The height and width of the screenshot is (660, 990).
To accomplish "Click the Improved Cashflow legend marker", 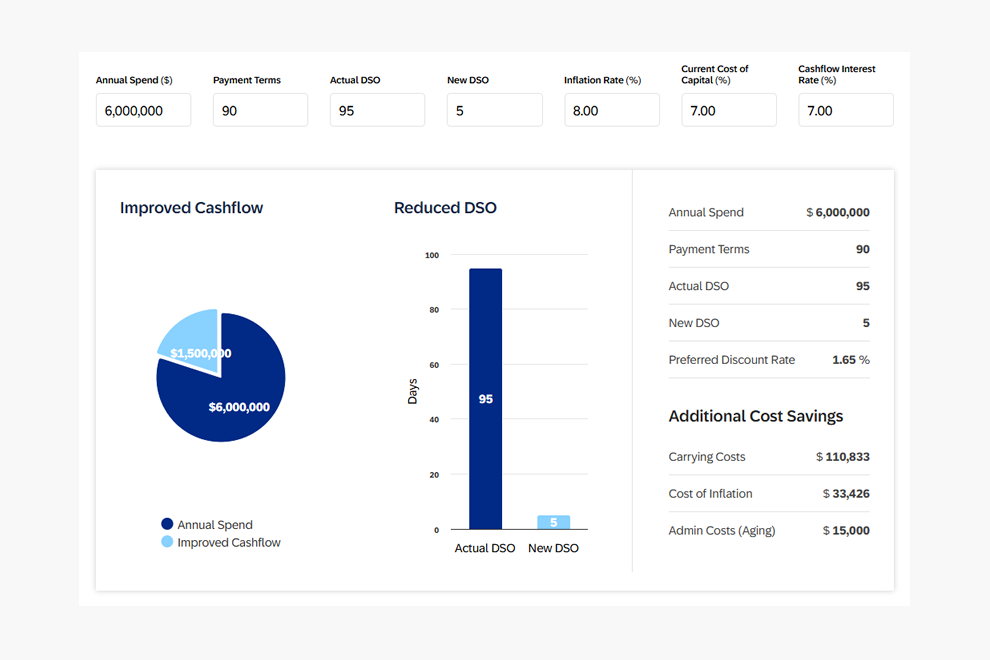I will (166, 542).
